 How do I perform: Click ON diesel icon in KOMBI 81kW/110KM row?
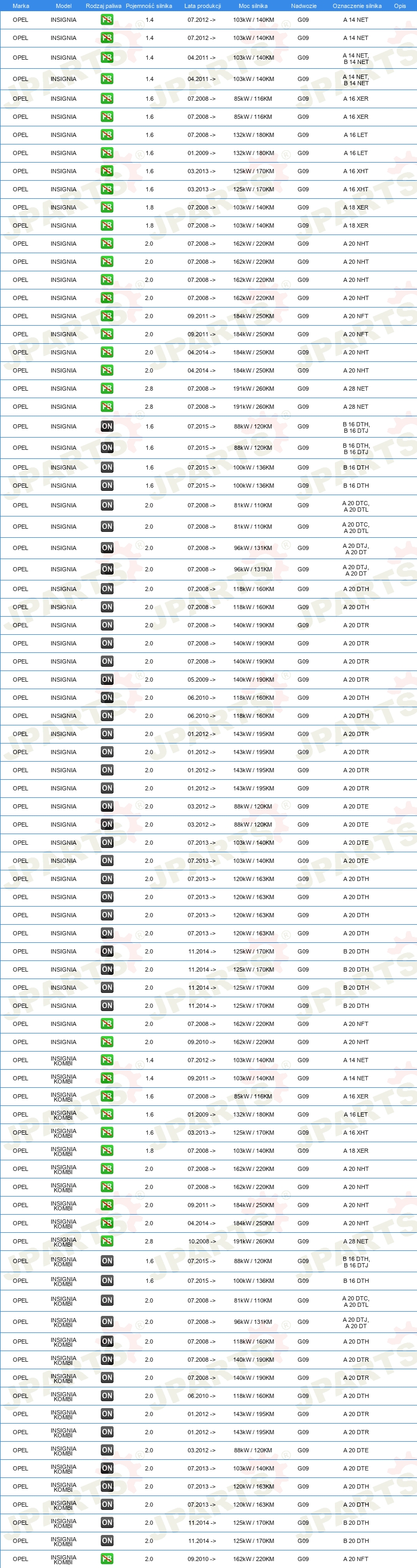107,1300
